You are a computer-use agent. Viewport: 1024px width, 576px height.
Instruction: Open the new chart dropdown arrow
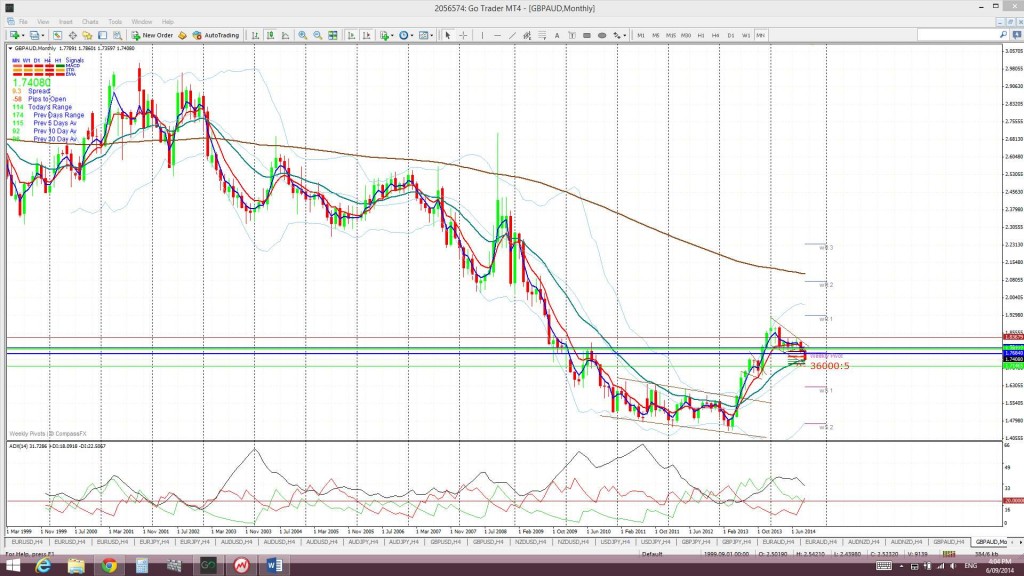[24, 35]
